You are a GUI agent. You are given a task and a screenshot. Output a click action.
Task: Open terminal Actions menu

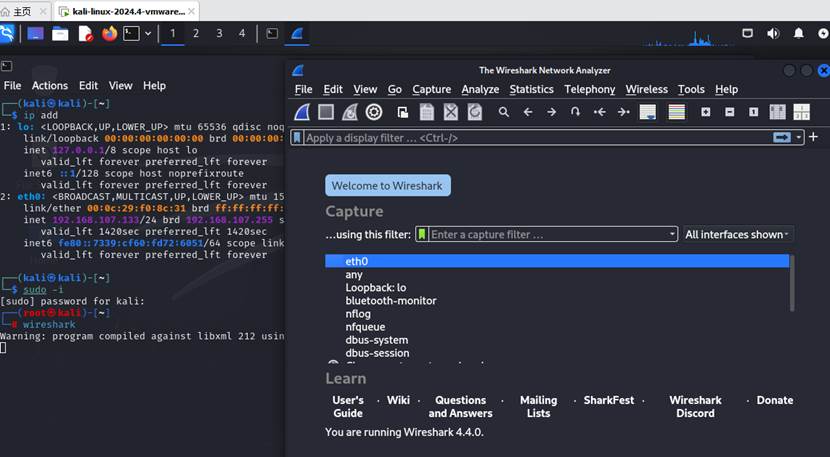click(50, 86)
